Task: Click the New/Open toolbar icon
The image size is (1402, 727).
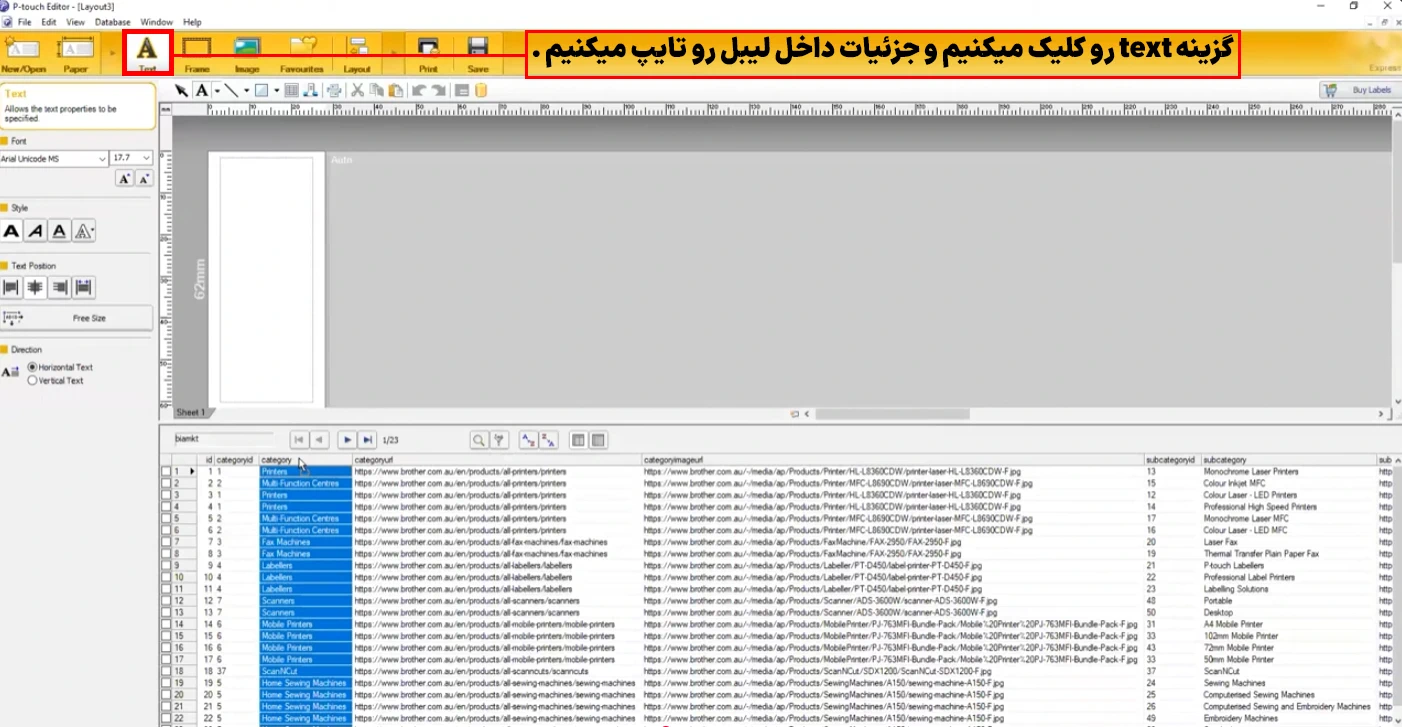Action: 23,53
